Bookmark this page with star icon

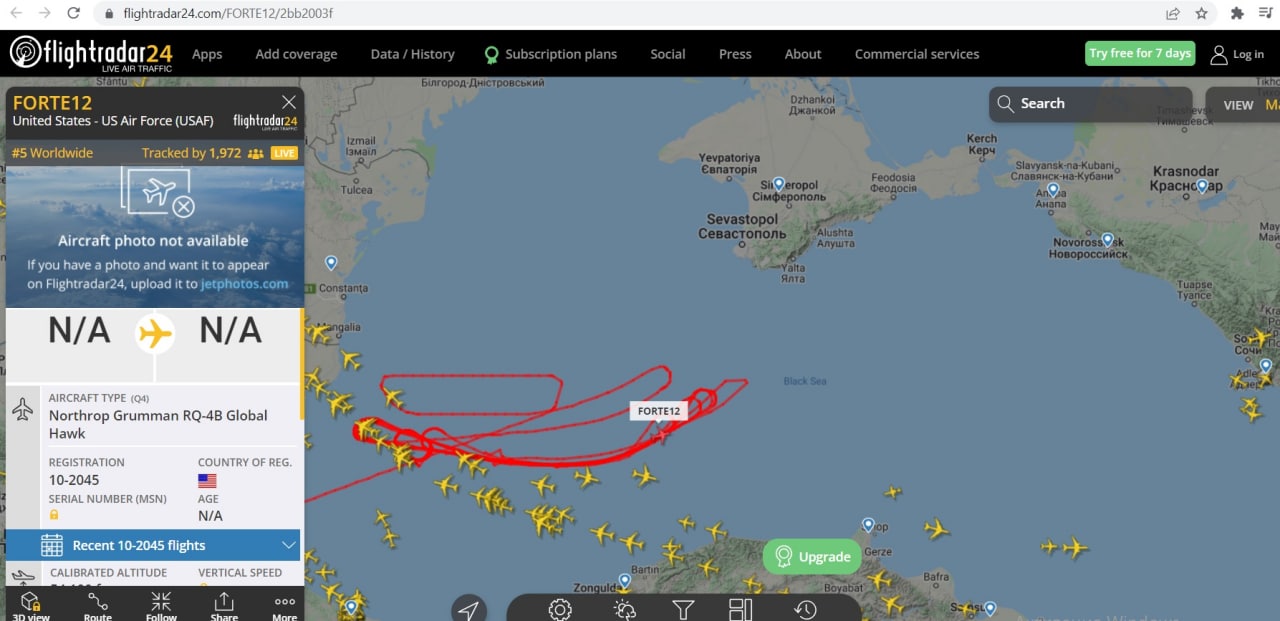(x=1202, y=14)
